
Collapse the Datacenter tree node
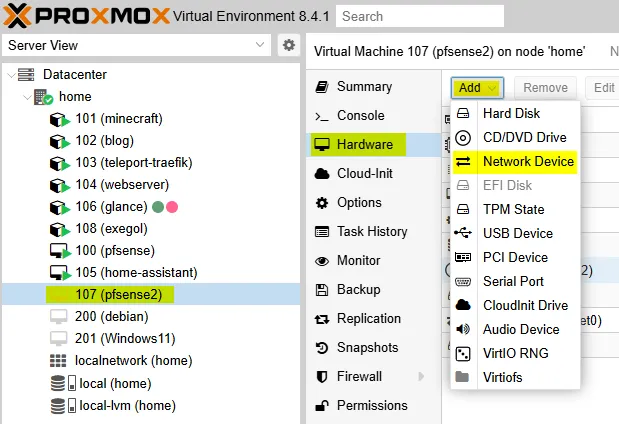[11, 75]
